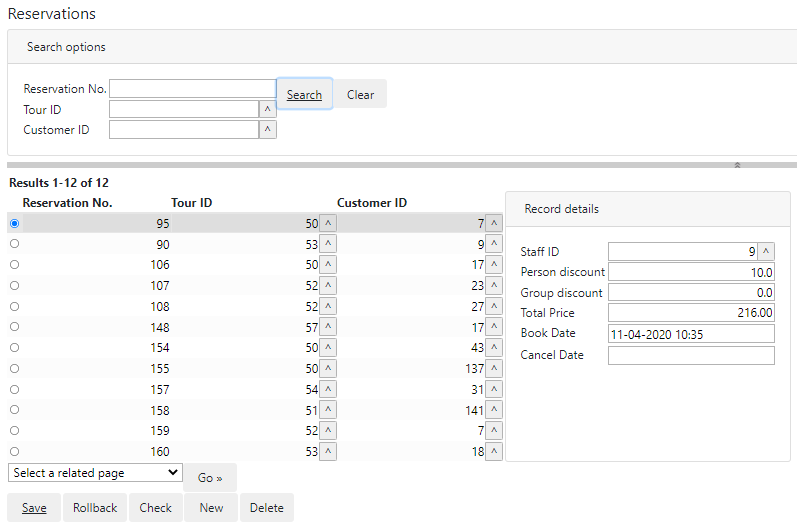This screenshot has width=797, height=531.
Task: Open Tour ID lookup in search options
Action: tap(267, 109)
